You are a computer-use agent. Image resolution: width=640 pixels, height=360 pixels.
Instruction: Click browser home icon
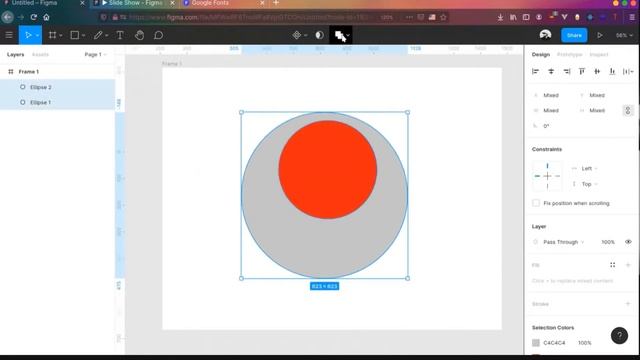click(47, 17)
